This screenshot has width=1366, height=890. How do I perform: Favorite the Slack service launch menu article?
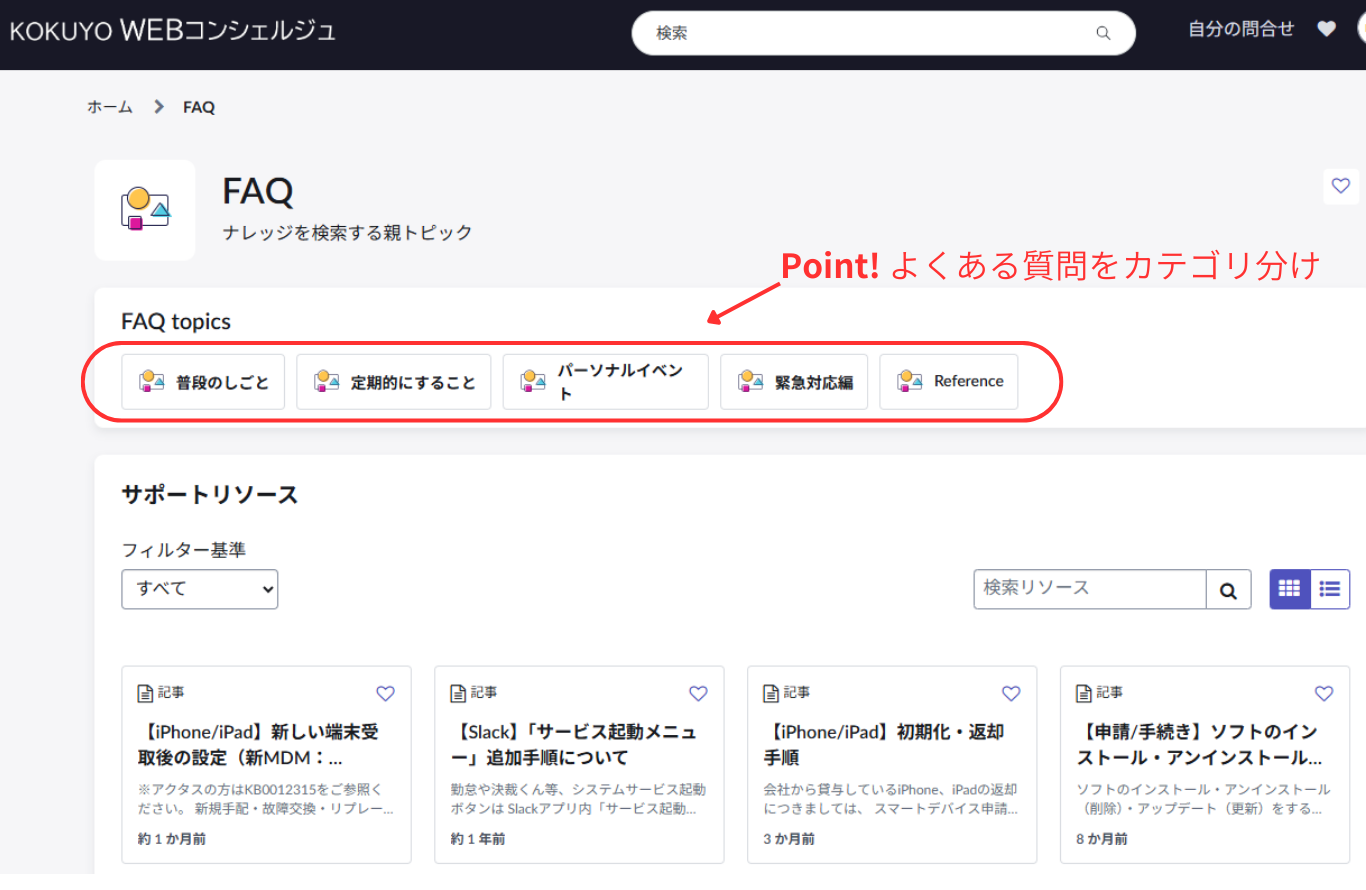point(698,693)
